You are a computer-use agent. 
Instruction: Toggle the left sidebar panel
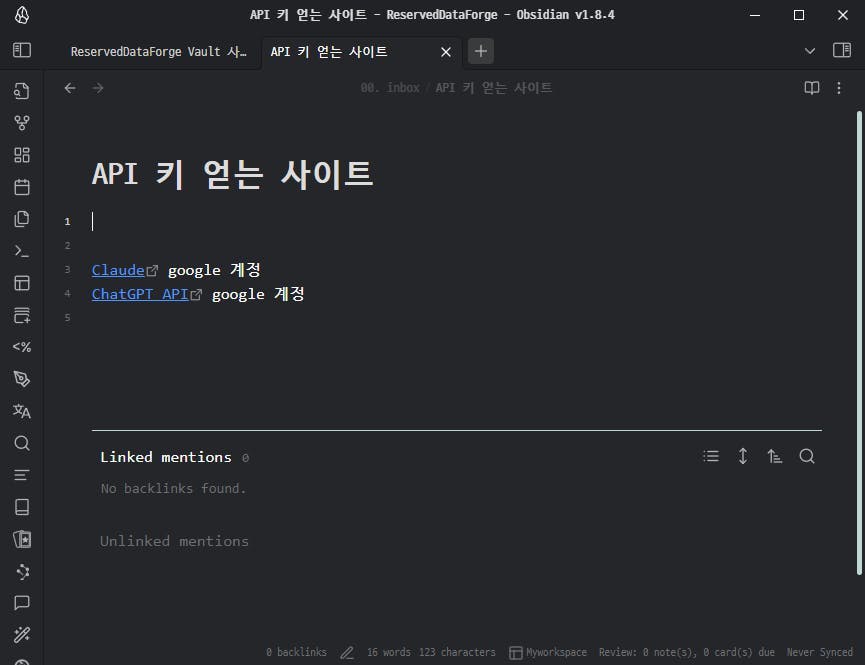pos(22,50)
